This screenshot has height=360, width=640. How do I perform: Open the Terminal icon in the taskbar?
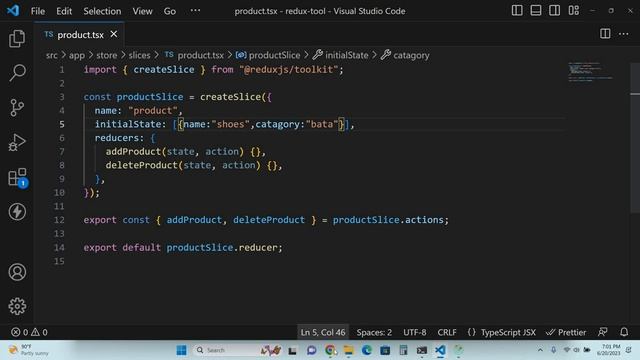tap(422, 350)
